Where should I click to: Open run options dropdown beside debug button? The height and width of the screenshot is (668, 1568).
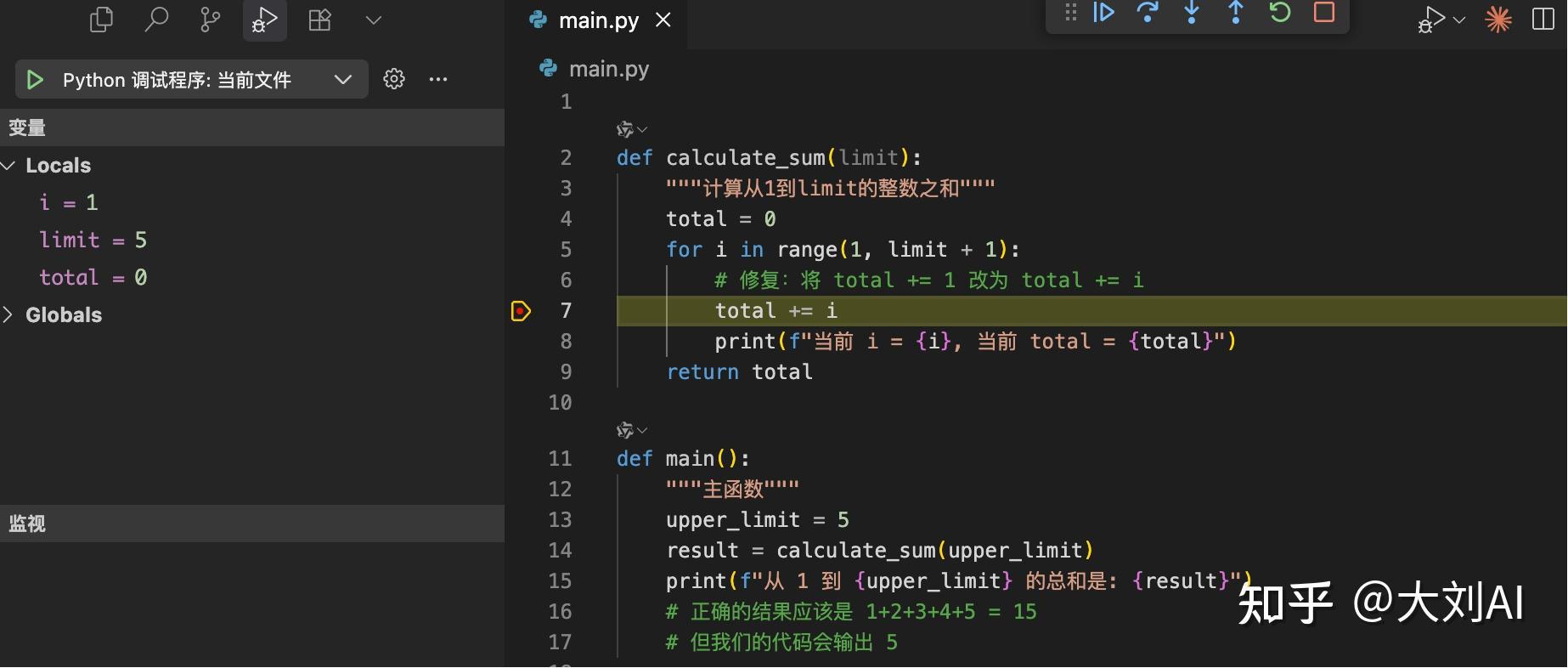1459,20
